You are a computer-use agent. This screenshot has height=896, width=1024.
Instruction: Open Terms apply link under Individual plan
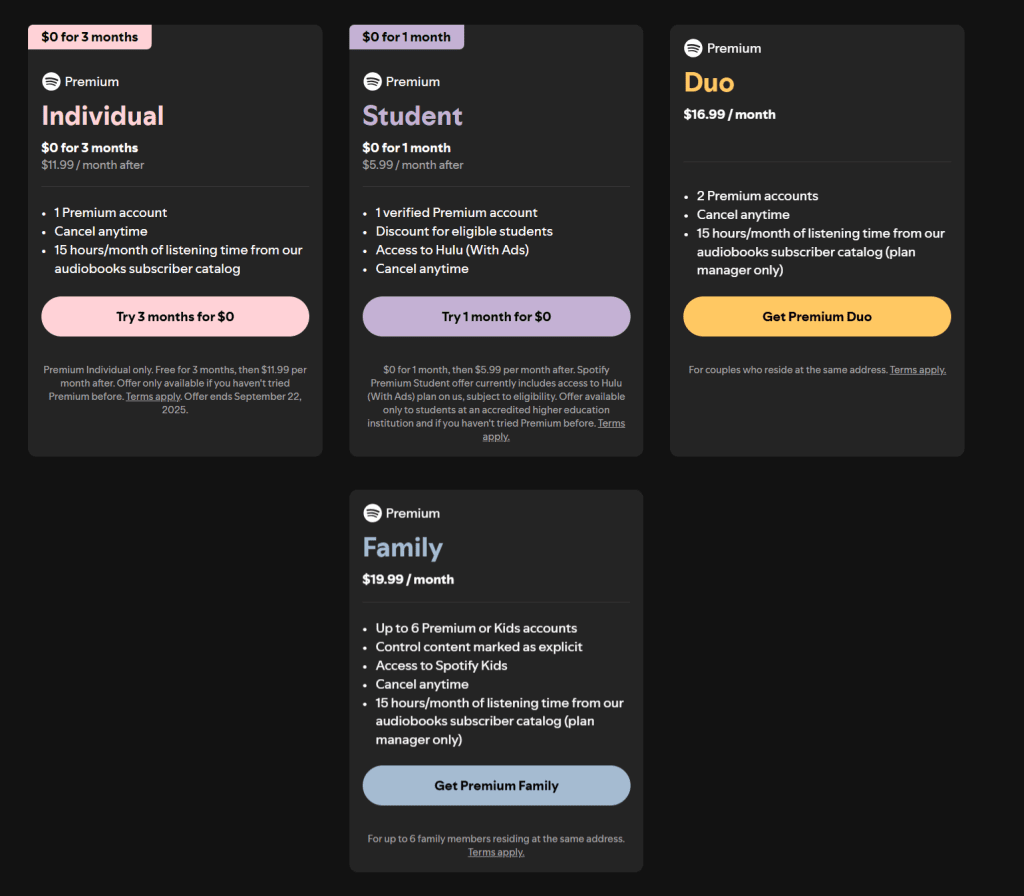click(x=153, y=396)
